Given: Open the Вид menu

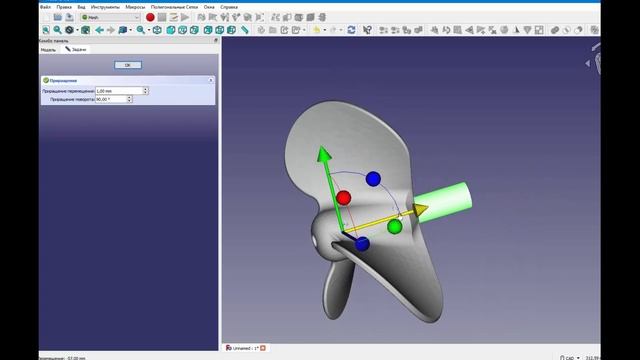Looking at the screenshot, I should (81, 7).
